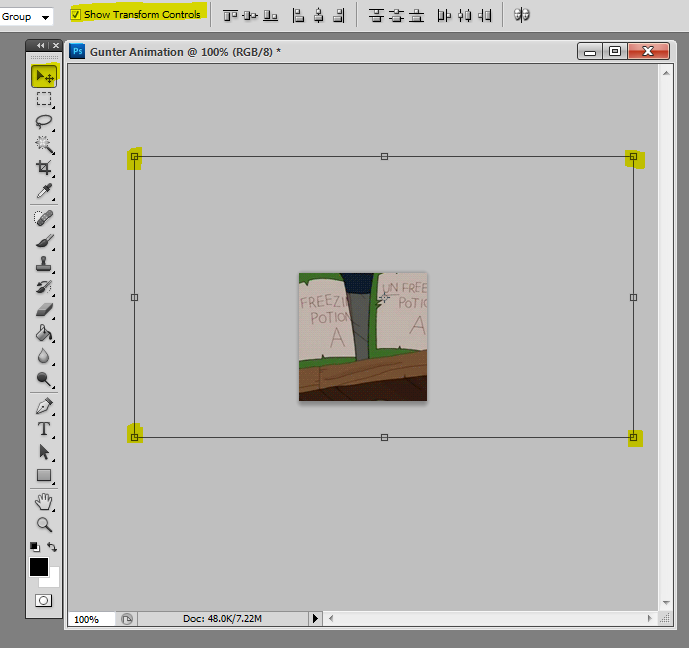Screen dimensions: 689x648
Task: Click the zoom percentage field showing 100%
Action: 91,619
